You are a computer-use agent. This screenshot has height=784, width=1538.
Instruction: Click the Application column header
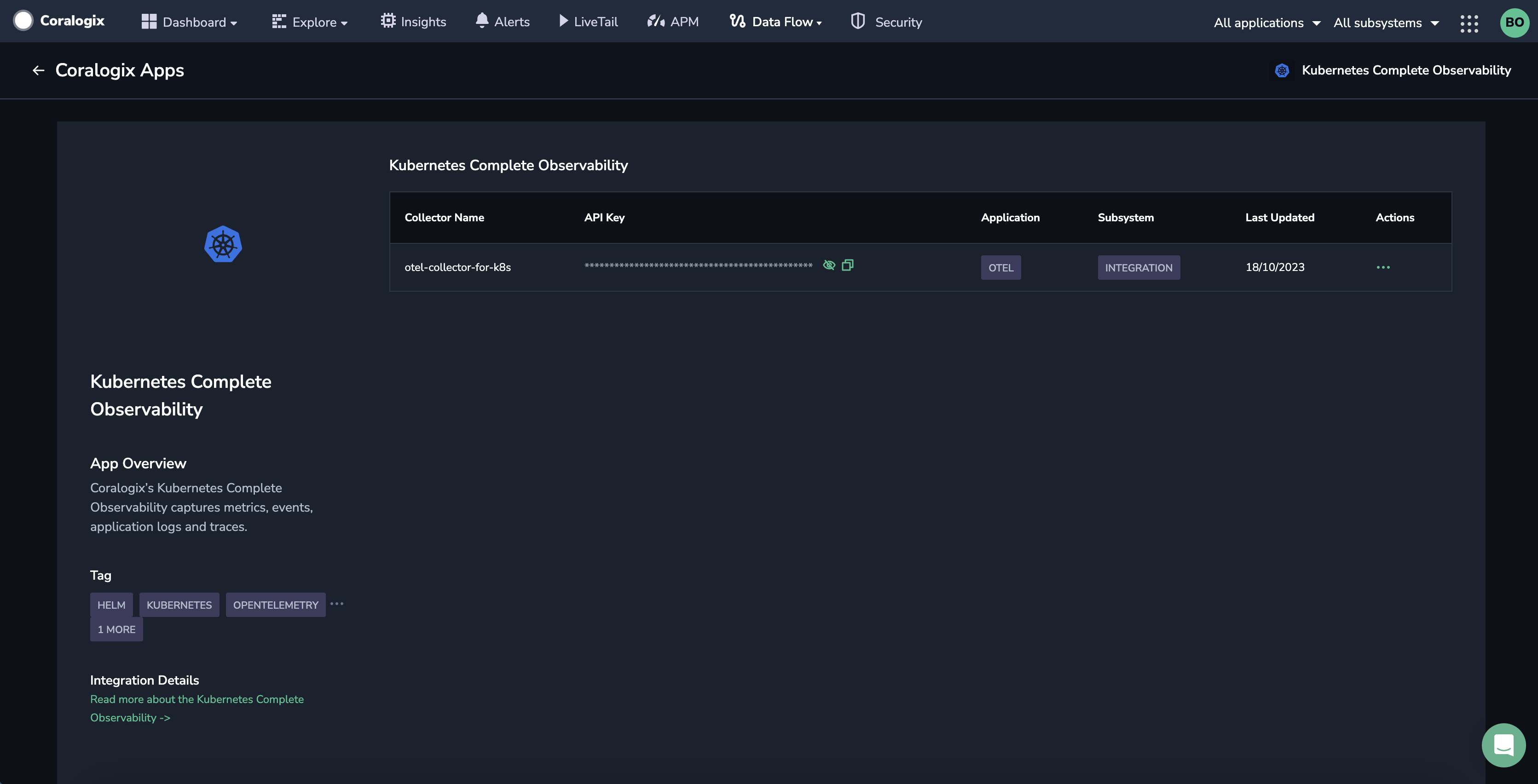[x=1010, y=217]
